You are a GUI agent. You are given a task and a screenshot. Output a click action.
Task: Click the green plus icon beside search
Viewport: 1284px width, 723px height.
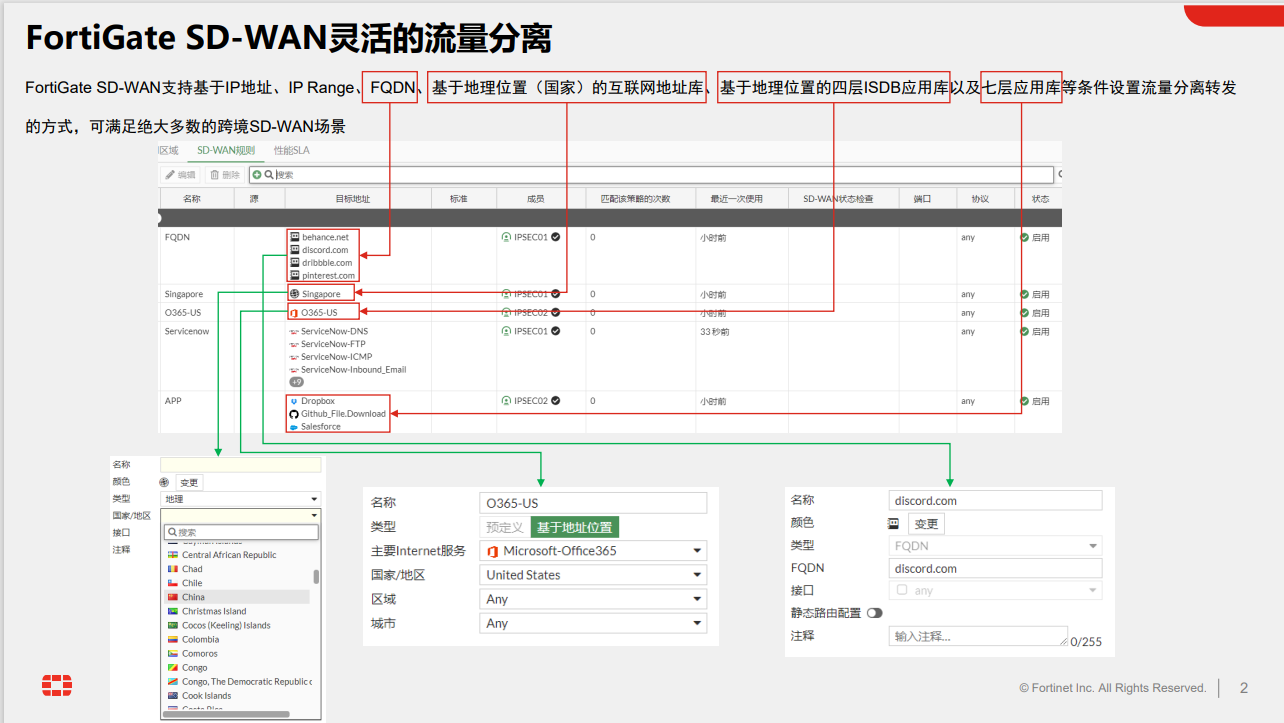point(257,175)
